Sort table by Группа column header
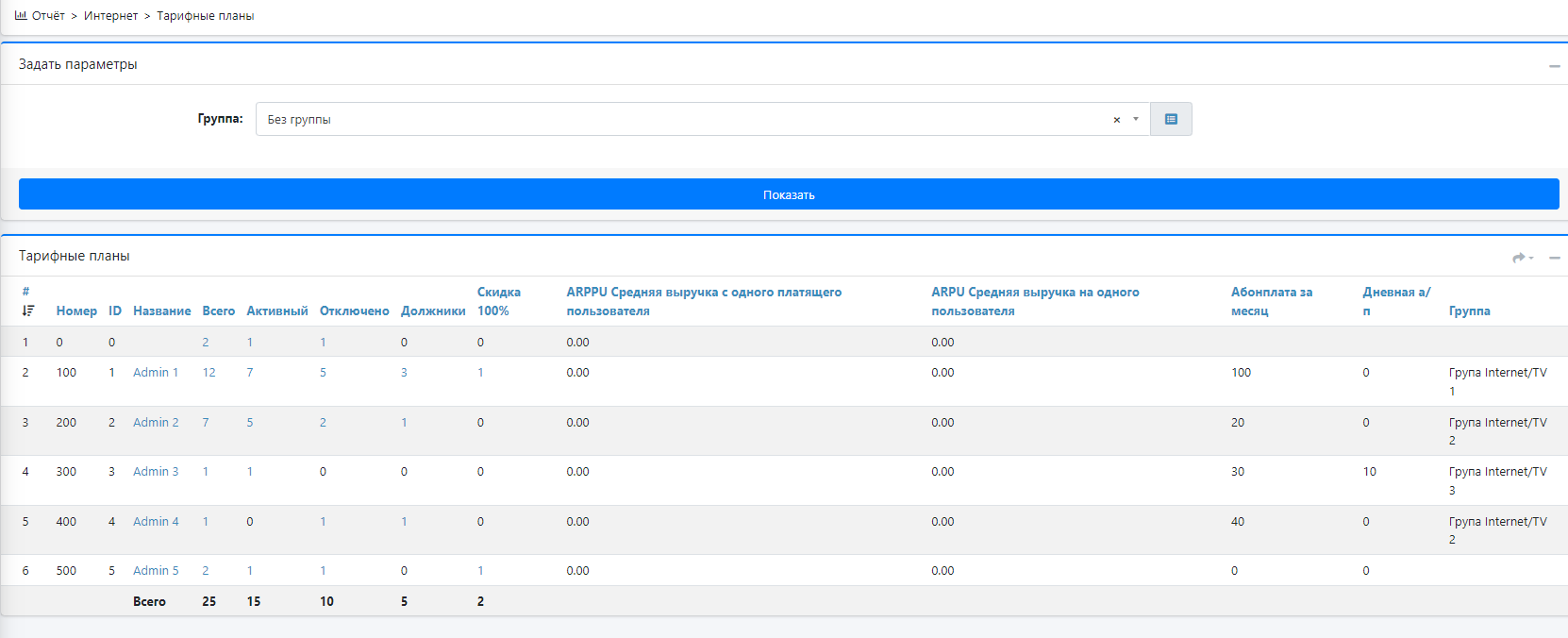The width and height of the screenshot is (1568, 638). 1470,311
